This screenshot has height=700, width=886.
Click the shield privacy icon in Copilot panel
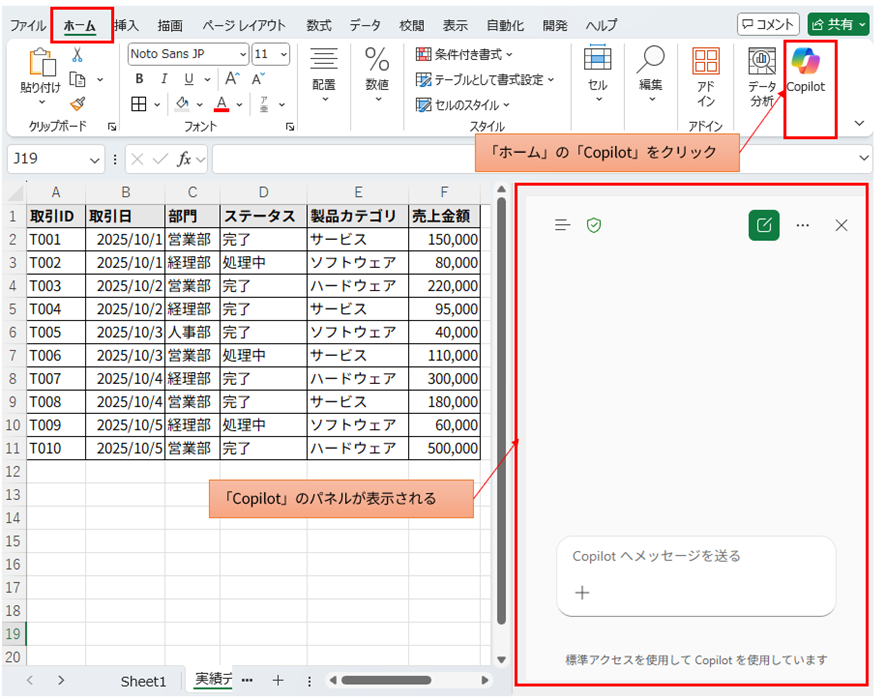click(594, 225)
